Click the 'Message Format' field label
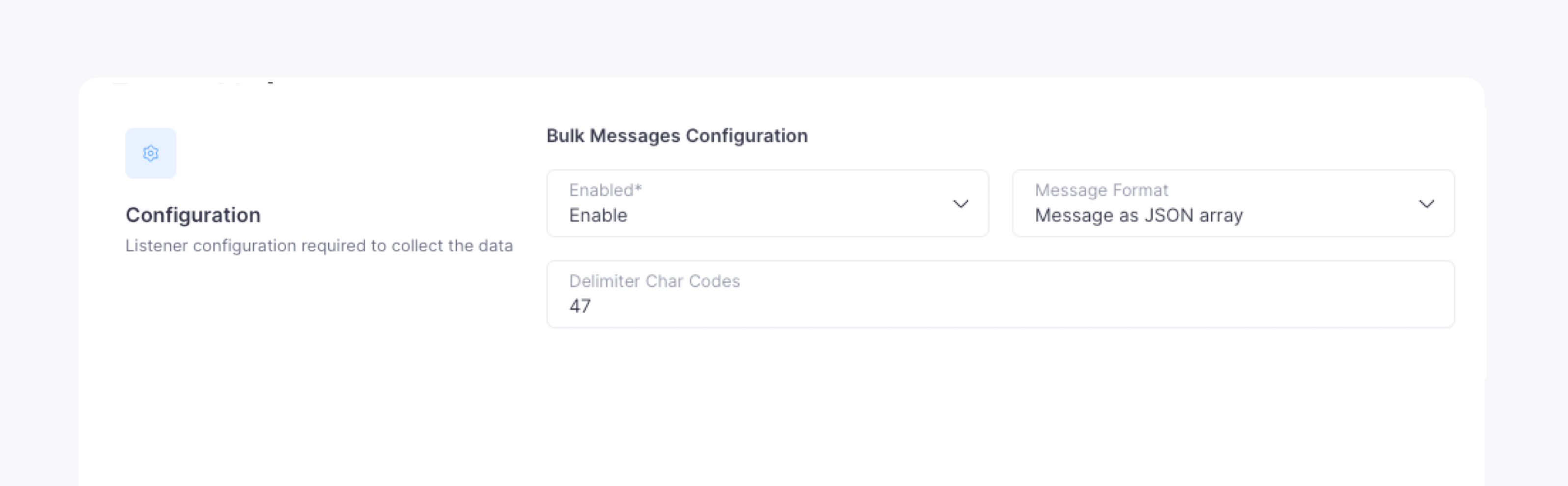The height and width of the screenshot is (486, 1568). click(x=1101, y=190)
